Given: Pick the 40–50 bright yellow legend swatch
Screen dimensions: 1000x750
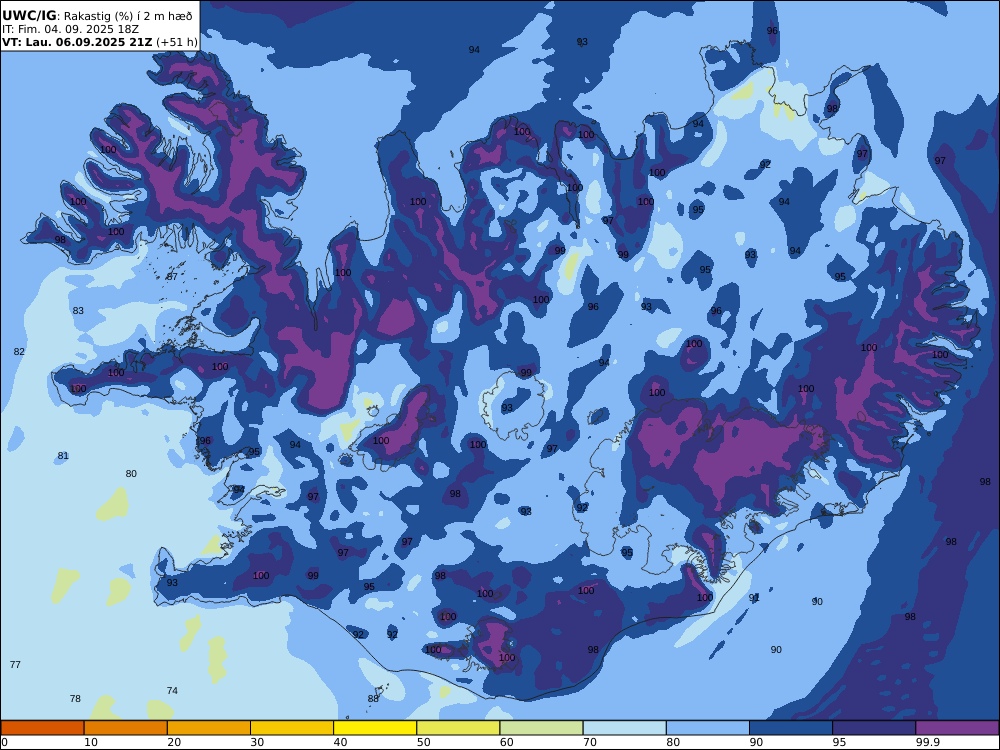Looking at the screenshot, I should click(375, 728).
